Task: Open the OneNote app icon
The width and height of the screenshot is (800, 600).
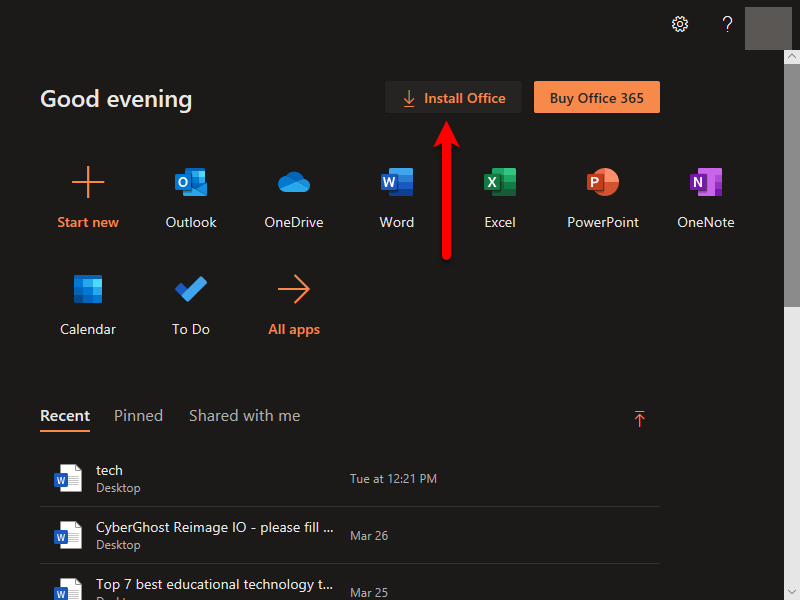Action: pyautogui.click(x=706, y=182)
